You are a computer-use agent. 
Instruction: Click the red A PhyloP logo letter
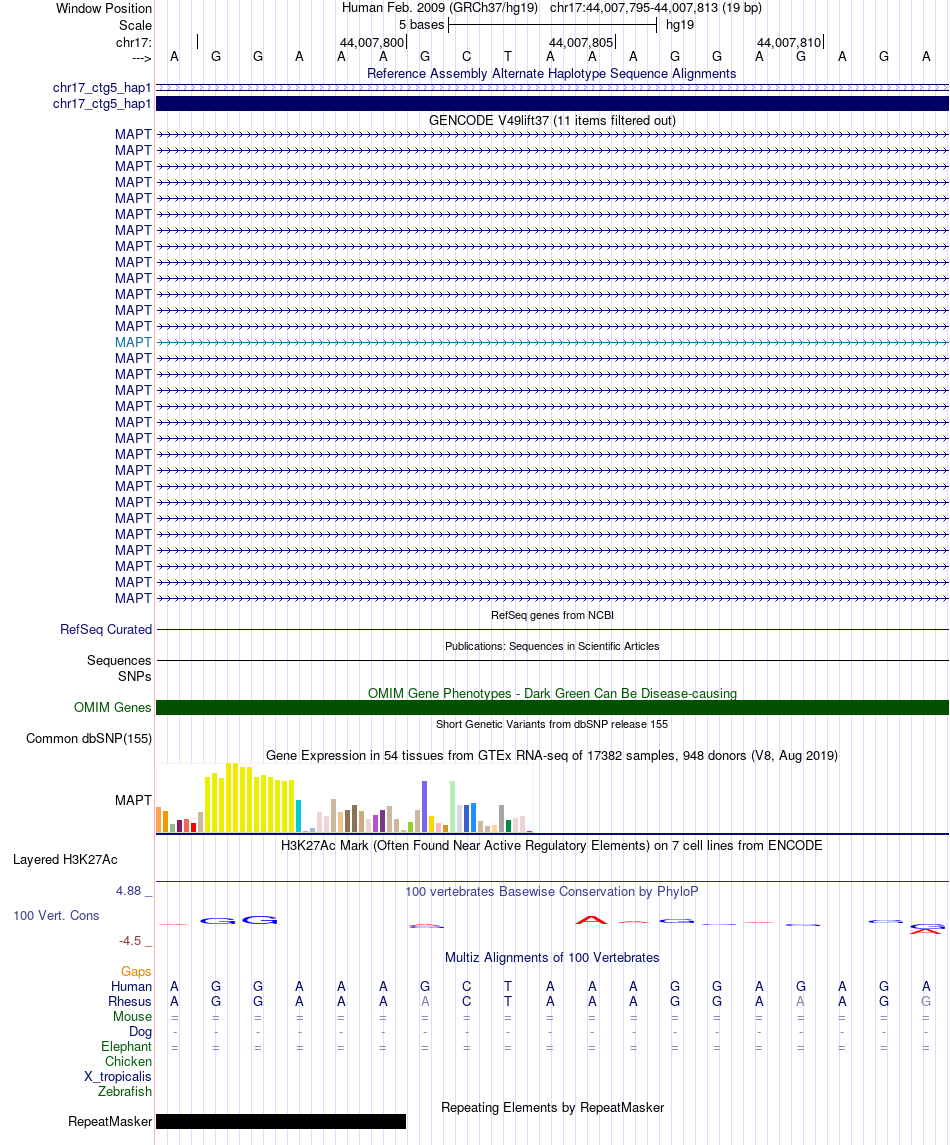[591, 920]
